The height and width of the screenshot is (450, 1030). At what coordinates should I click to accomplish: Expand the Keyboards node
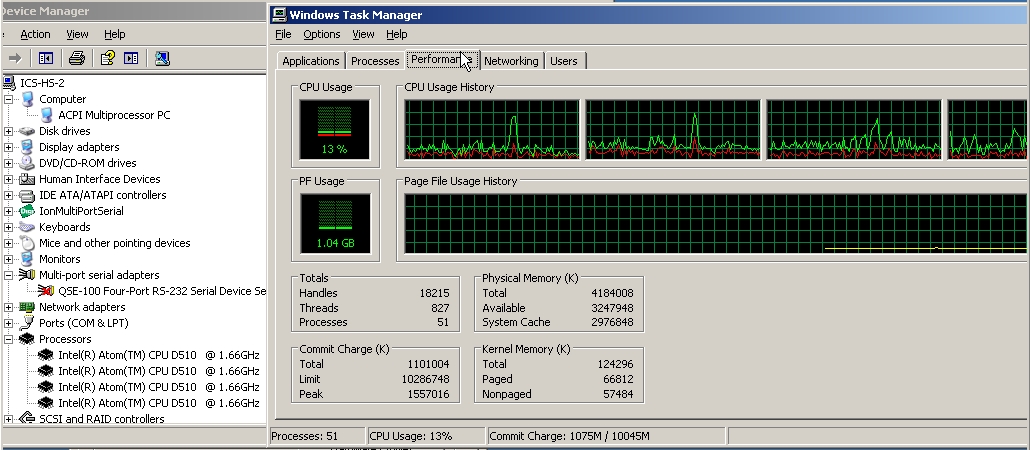(x=8, y=227)
